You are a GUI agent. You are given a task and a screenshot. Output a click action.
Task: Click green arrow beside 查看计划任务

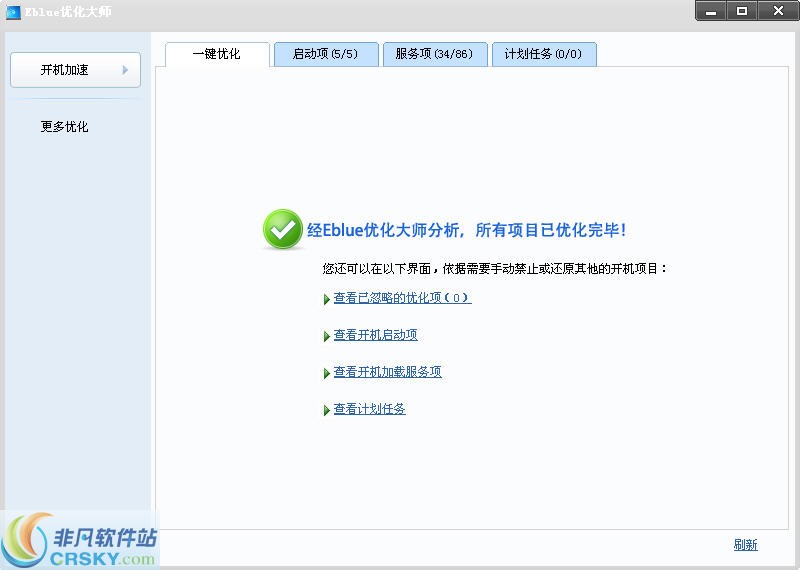[x=327, y=410]
